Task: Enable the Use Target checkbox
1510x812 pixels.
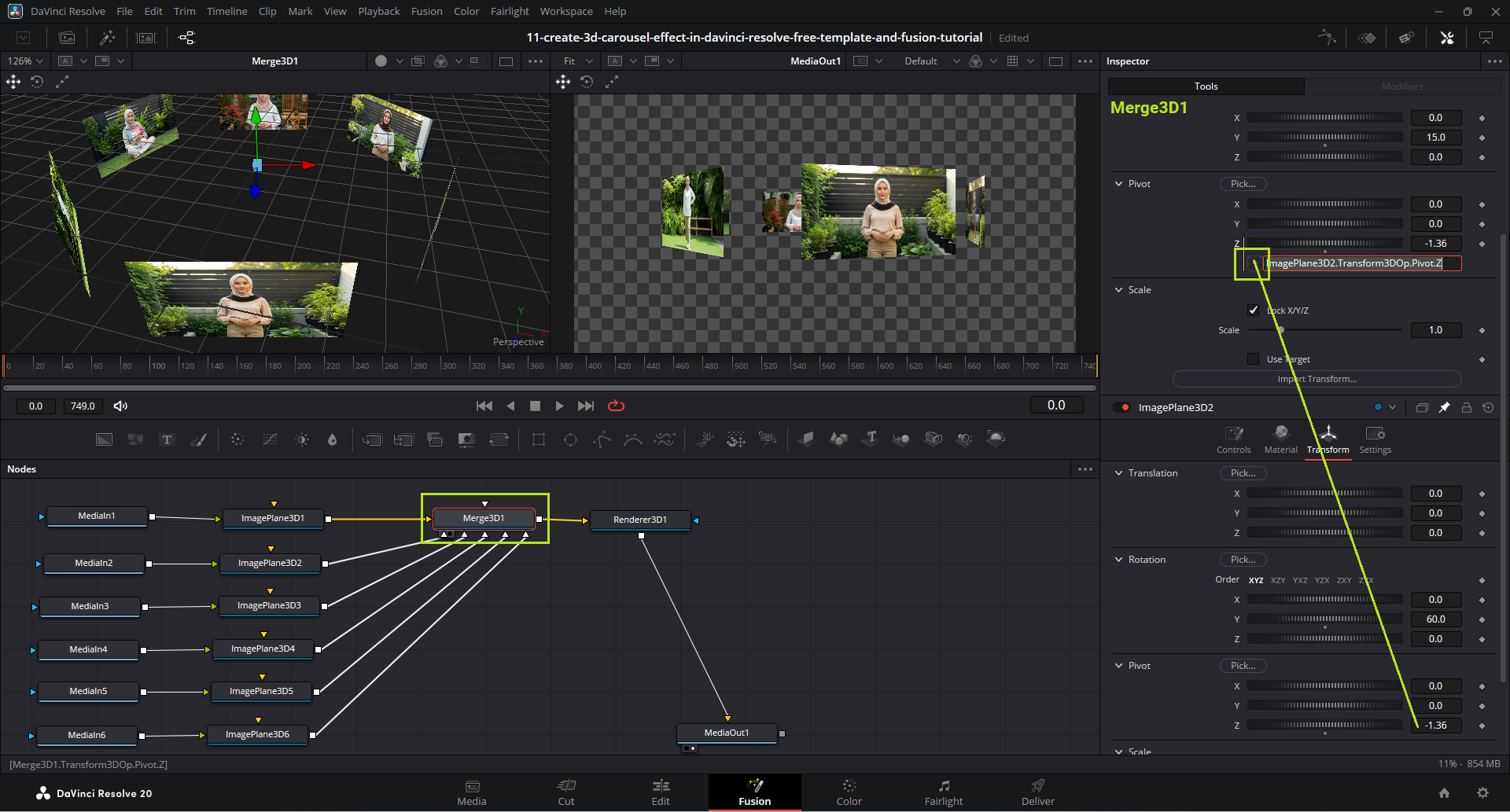Action: [x=1254, y=359]
